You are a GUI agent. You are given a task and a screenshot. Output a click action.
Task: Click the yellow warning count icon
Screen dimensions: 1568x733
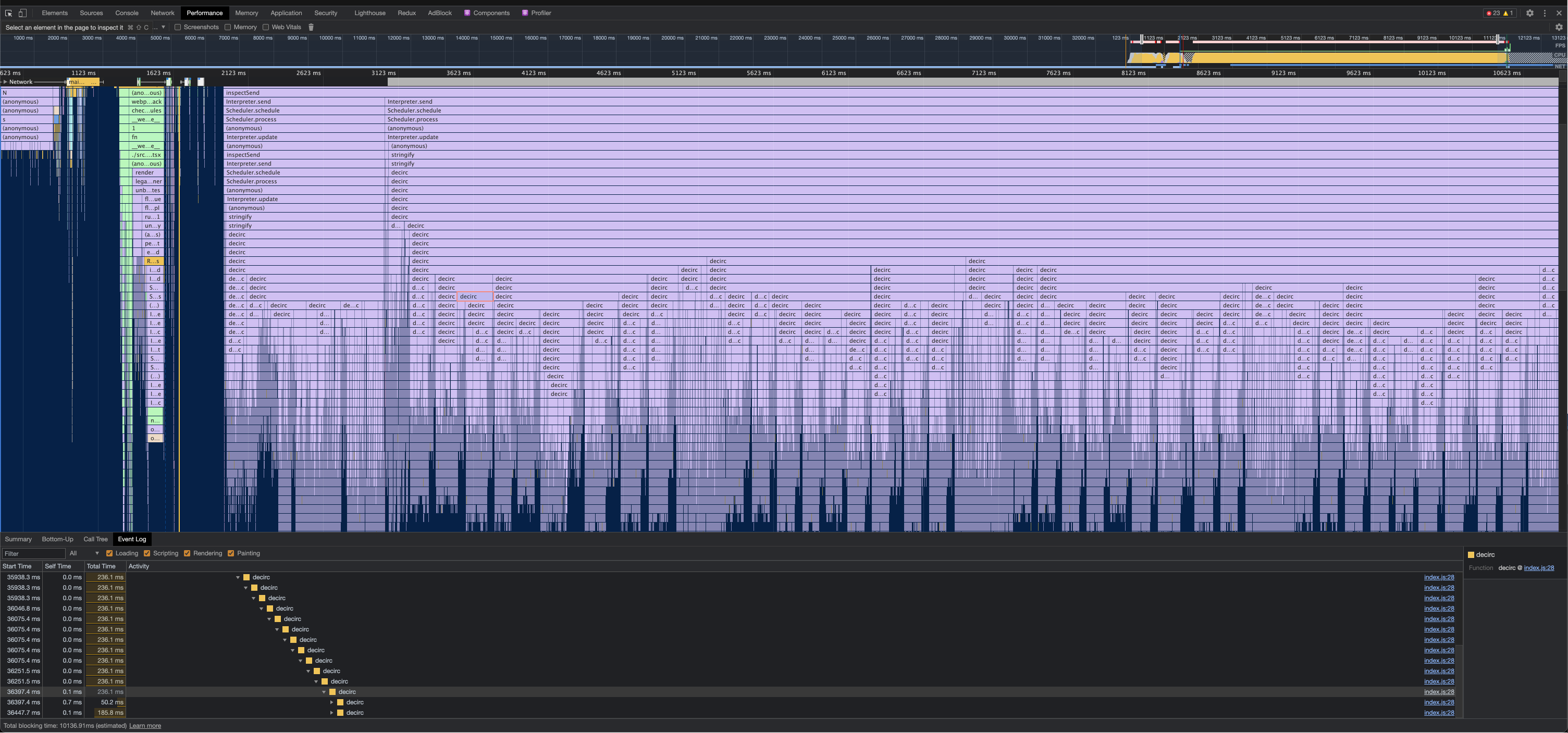(x=1507, y=13)
